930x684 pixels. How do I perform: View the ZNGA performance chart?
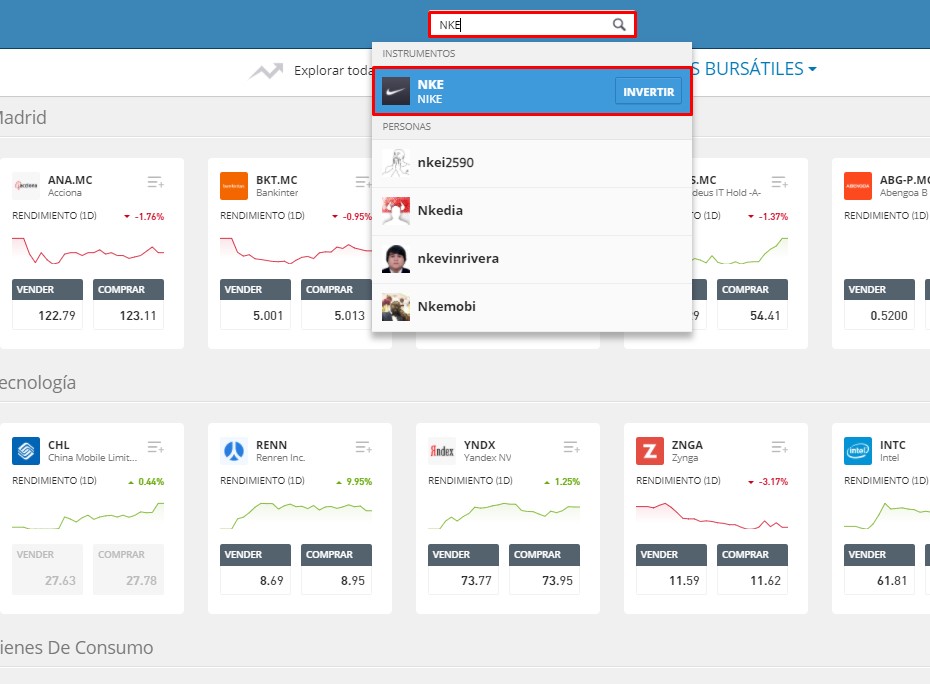pos(712,516)
